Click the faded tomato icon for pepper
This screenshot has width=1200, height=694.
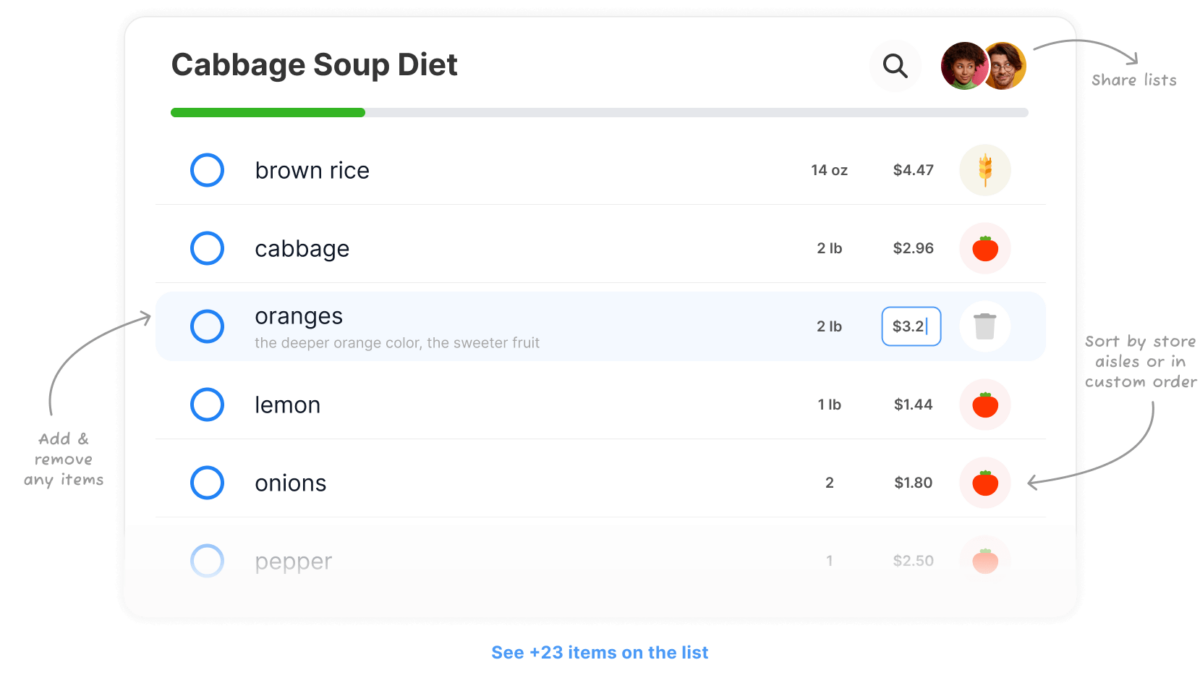(x=985, y=560)
